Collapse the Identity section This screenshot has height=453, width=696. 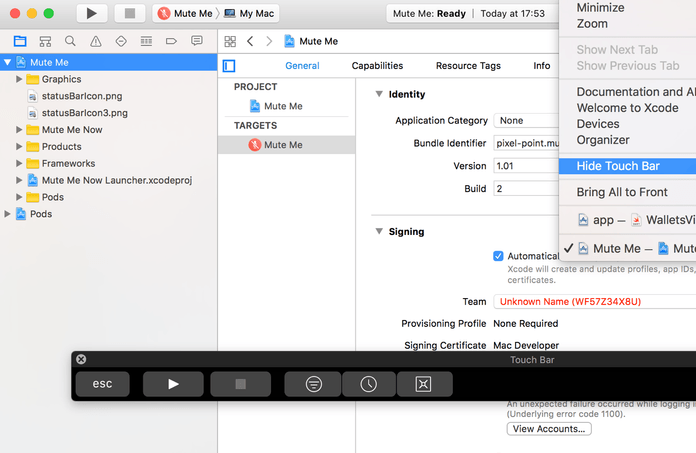(x=379, y=94)
